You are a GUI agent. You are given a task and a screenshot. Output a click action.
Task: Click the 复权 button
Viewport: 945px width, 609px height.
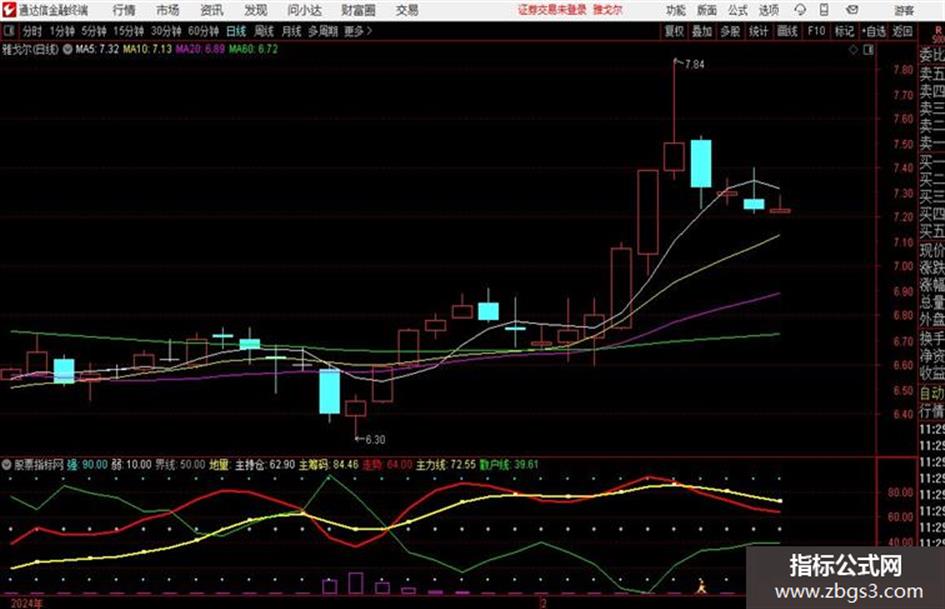[x=674, y=31]
